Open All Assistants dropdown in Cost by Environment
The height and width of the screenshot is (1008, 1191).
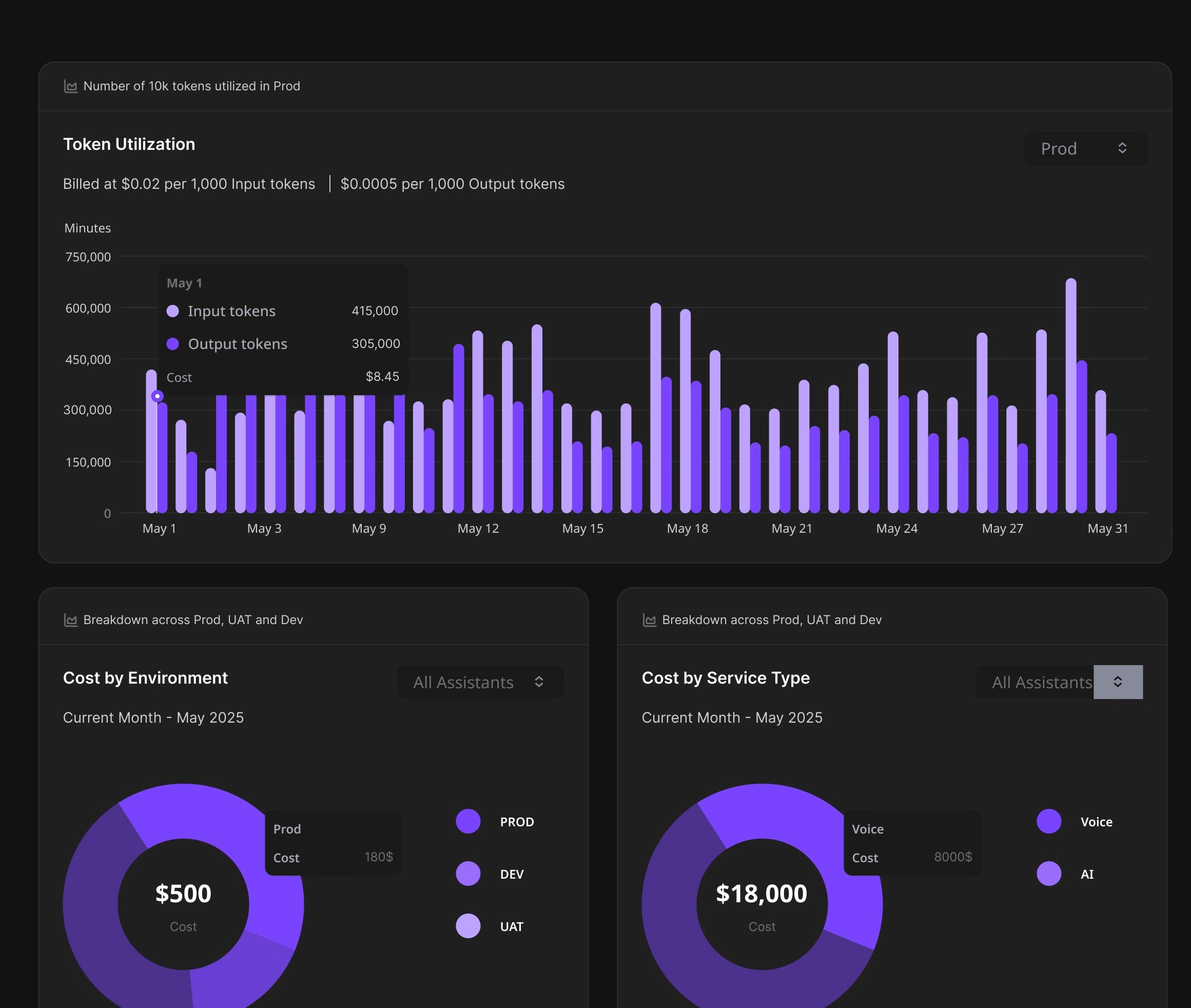pyautogui.click(x=480, y=682)
